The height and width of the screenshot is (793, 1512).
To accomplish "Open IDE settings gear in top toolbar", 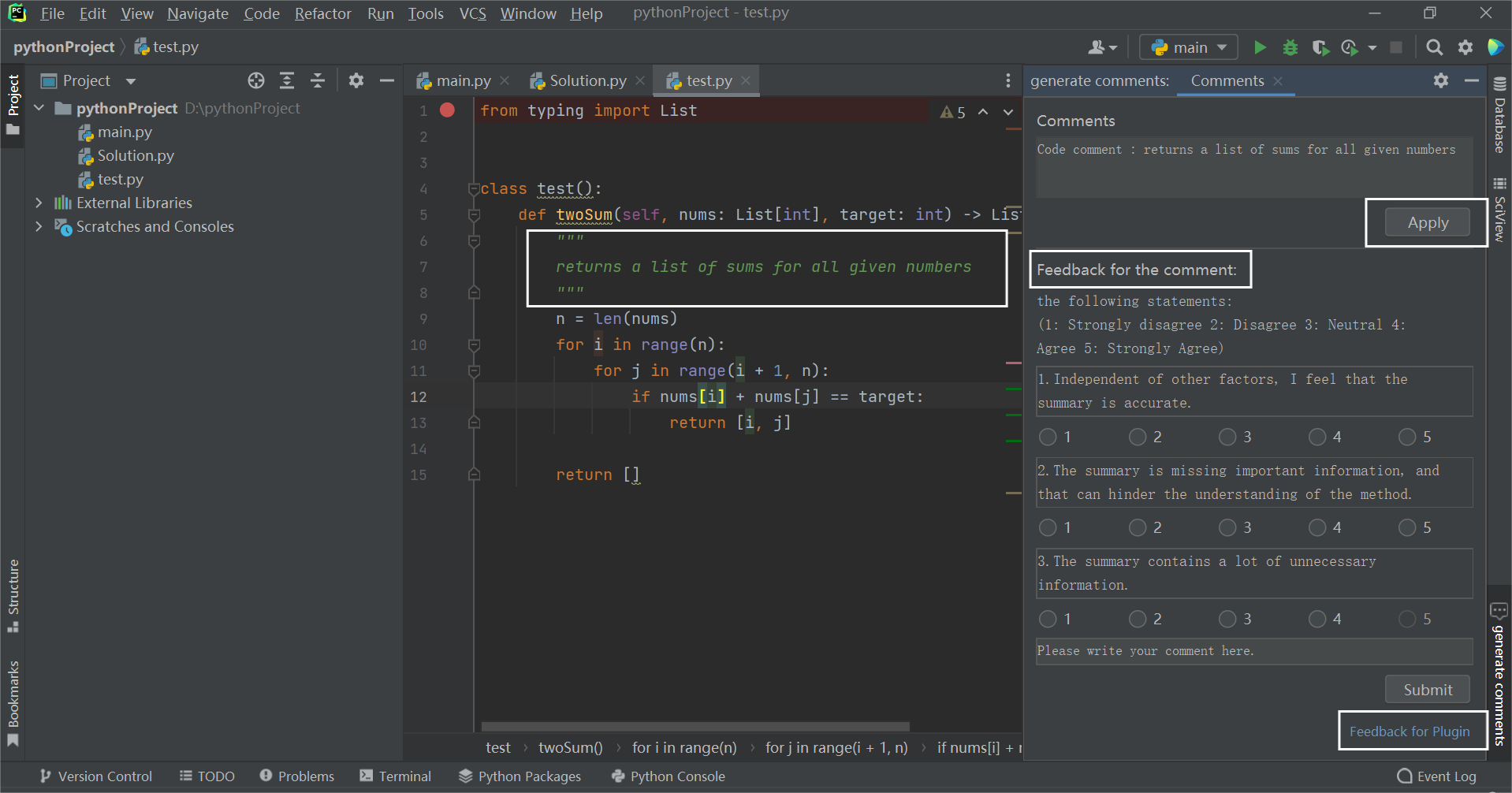I will [x=1465, y=47].
